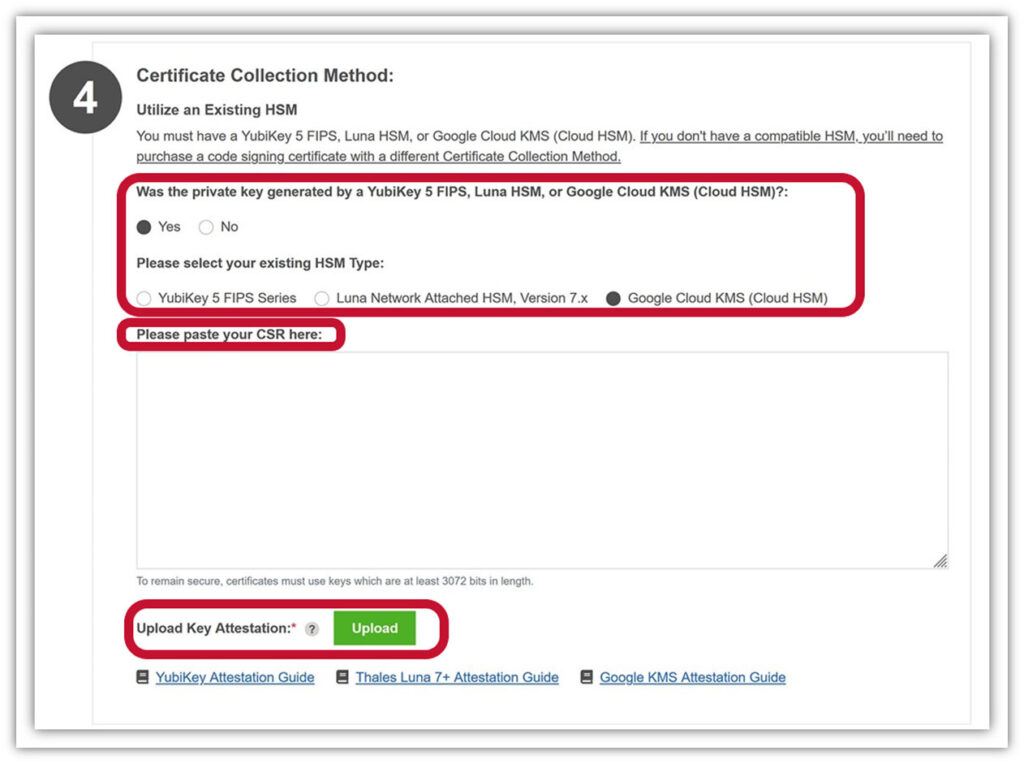Choose Google Cloud KMS (Cloud HSM) option
1024x764 pixels.
tap(613, 298)
